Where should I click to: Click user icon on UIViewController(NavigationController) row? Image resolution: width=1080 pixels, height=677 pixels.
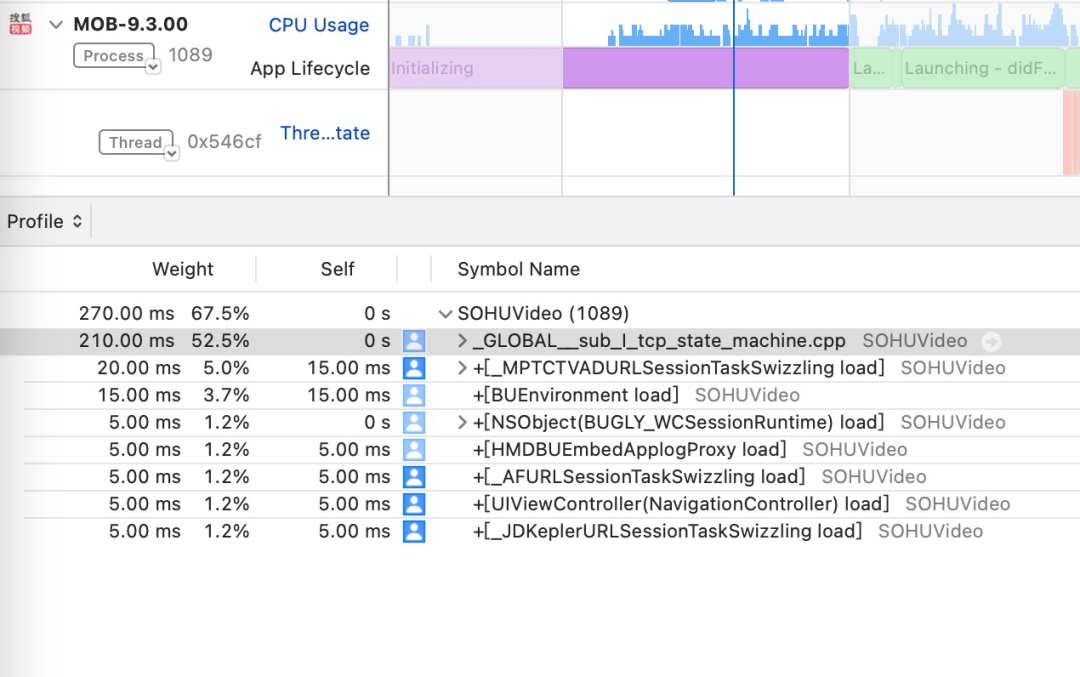pos(414,504)
